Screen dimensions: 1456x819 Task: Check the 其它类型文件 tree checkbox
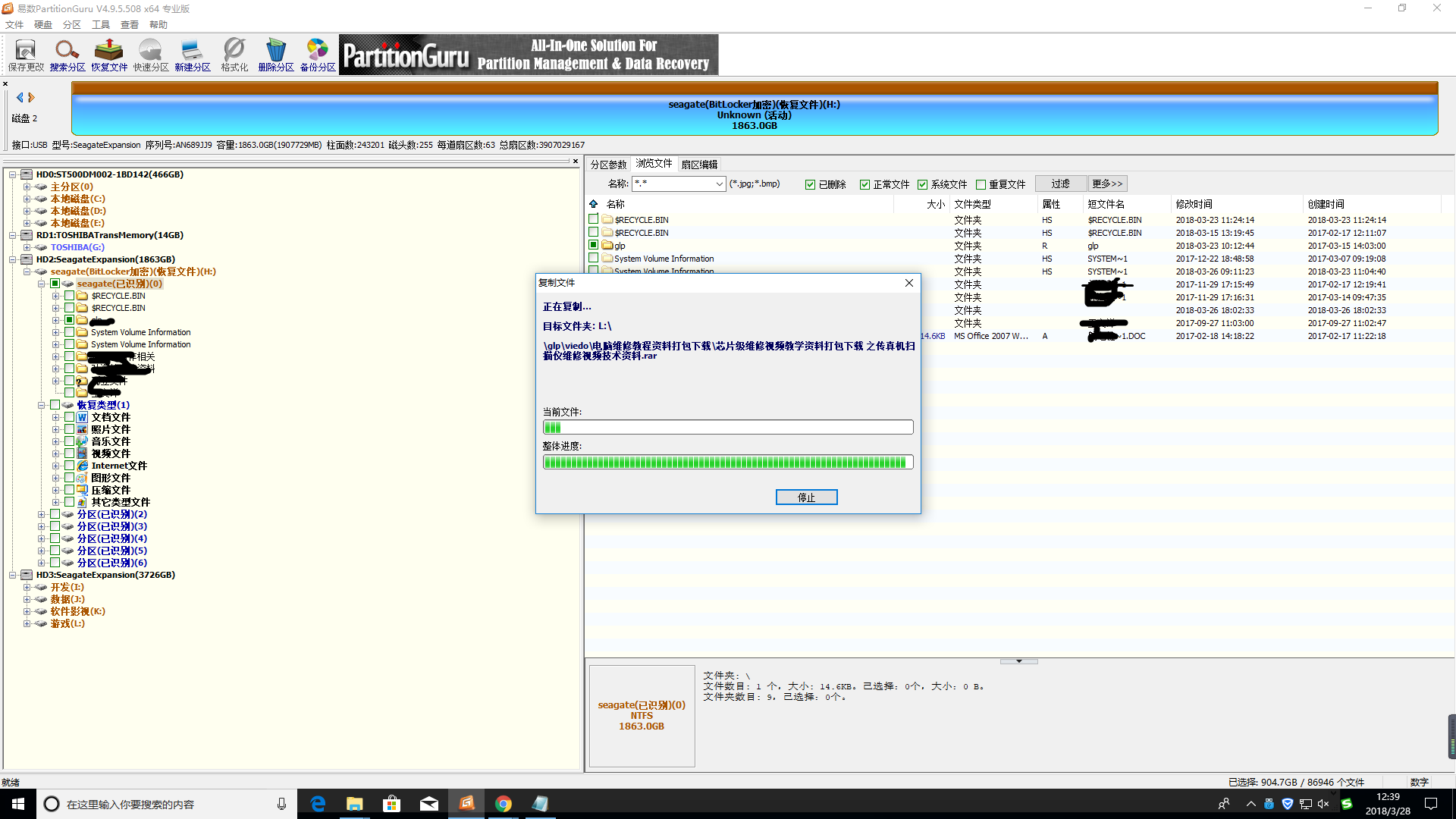pyautogui.click(x=69, y=502)
